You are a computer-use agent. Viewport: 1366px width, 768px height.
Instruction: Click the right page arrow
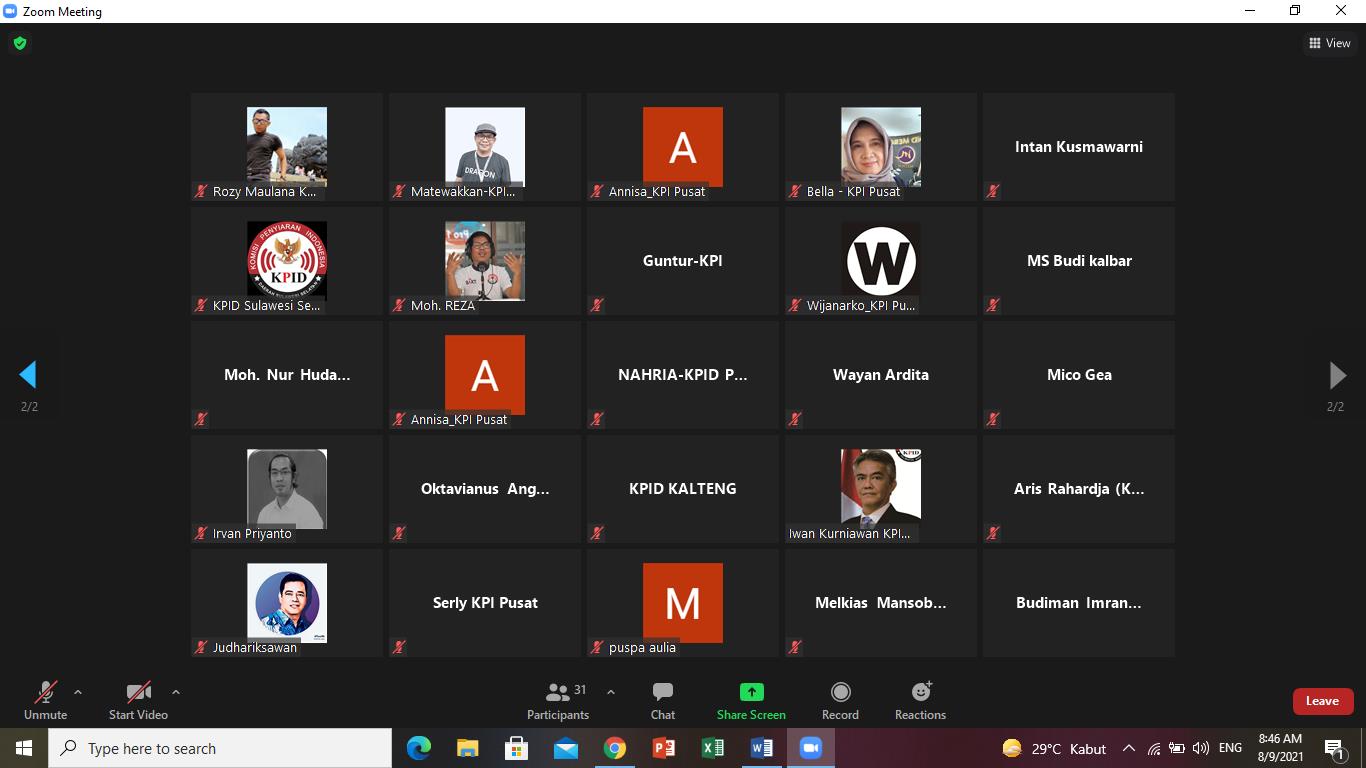(x=1336, y=375)
